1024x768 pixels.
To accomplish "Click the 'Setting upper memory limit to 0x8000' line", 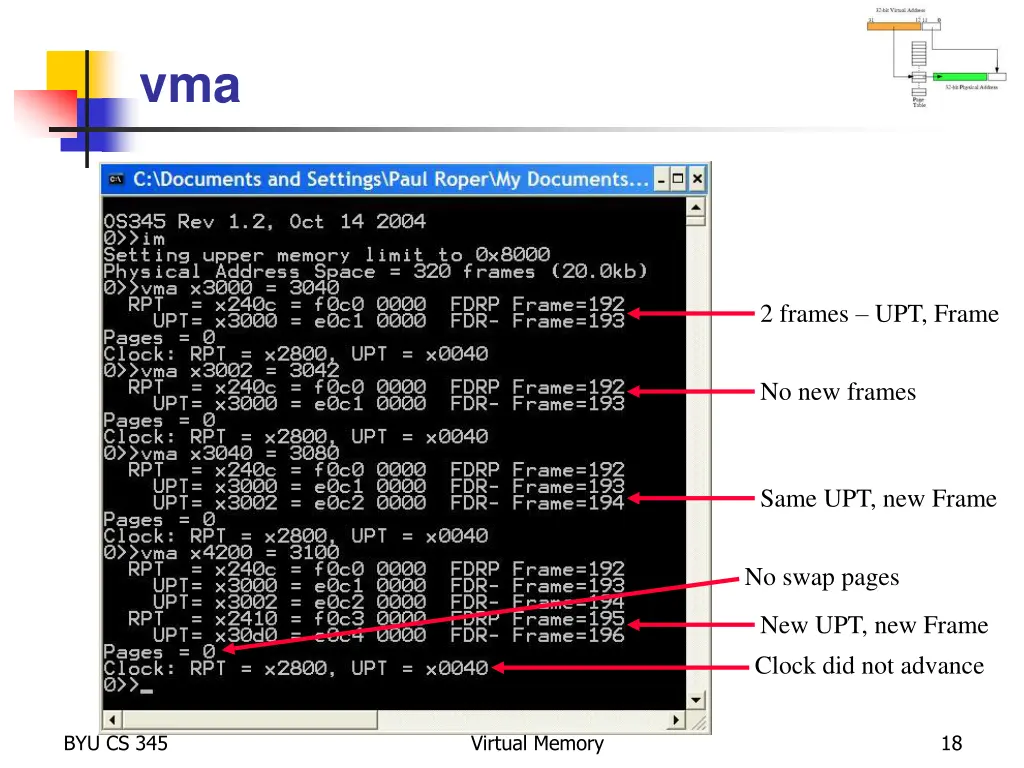I will click(327, 255).
